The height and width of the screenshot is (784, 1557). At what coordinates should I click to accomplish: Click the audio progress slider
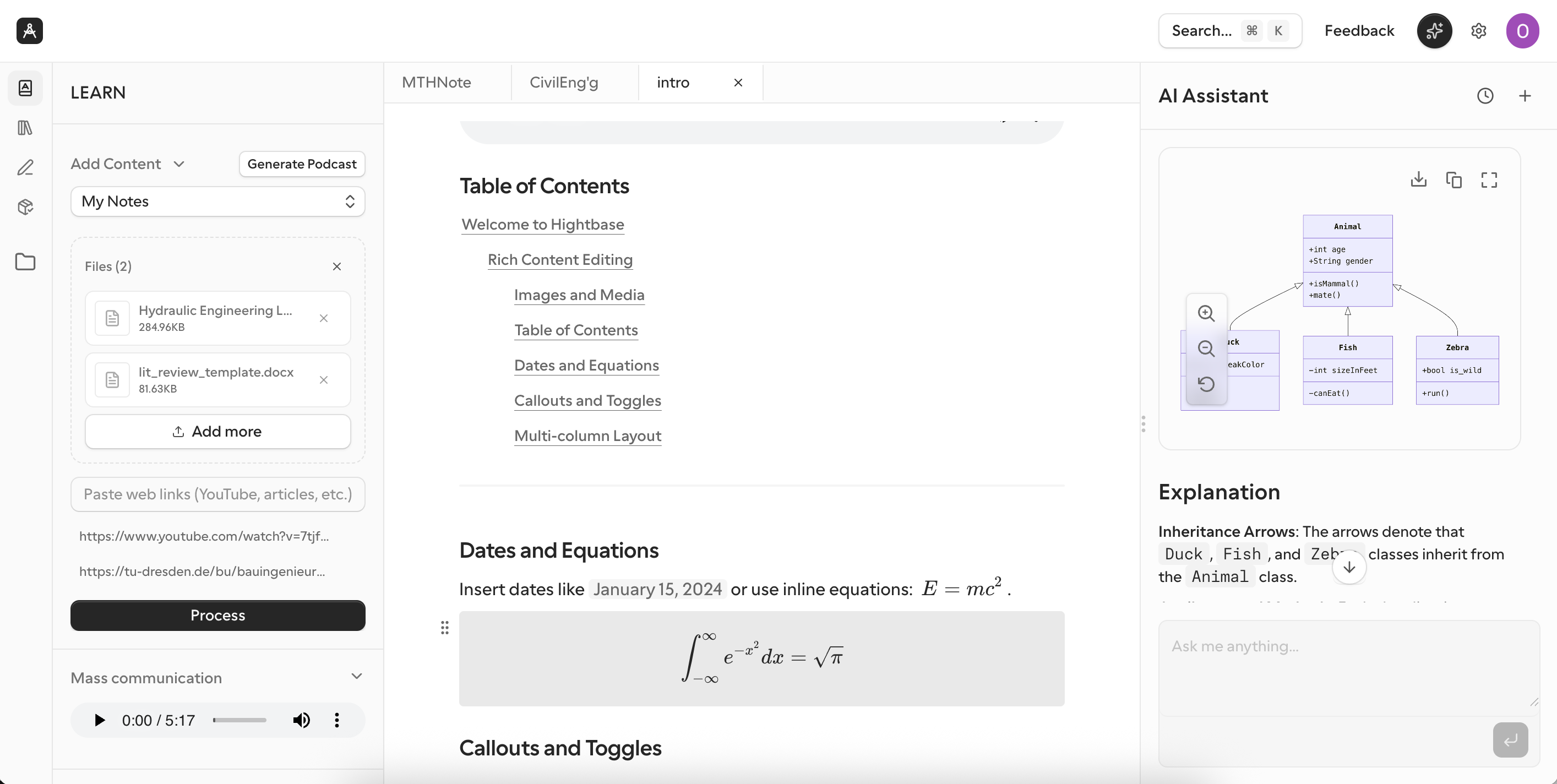239,720
